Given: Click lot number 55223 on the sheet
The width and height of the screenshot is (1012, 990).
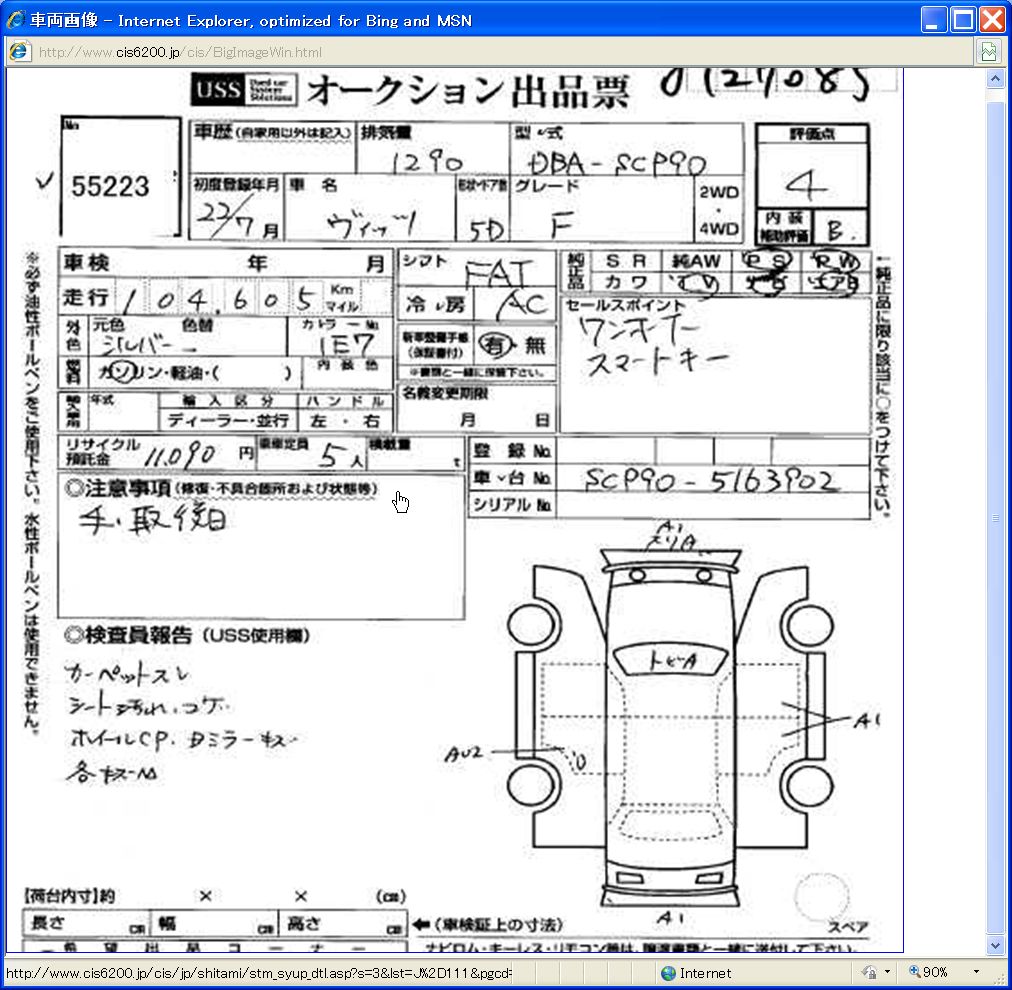Looking at the screenshot, I should [x=110, y=186].
